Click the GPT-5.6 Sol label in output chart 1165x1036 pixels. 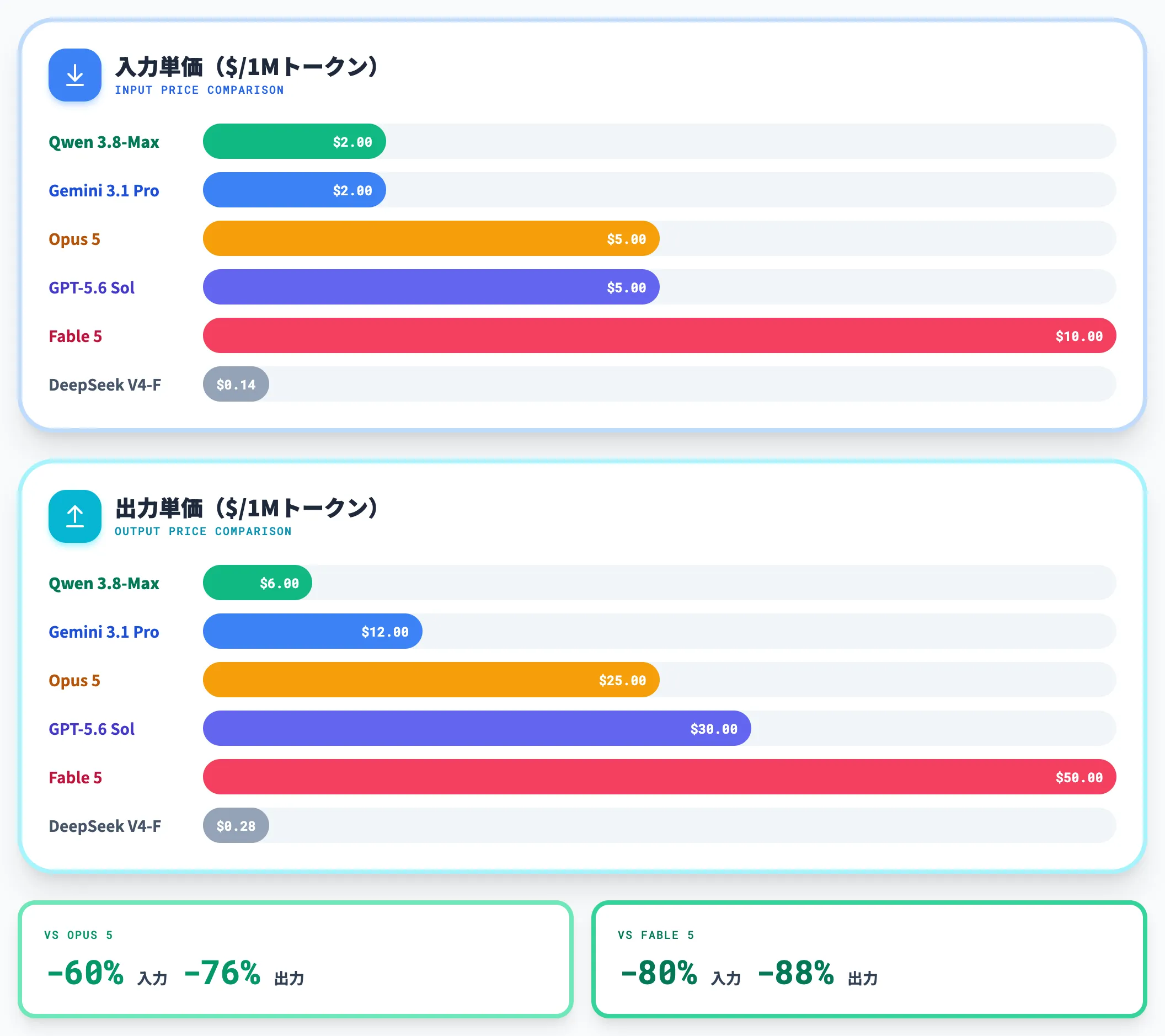91,729
